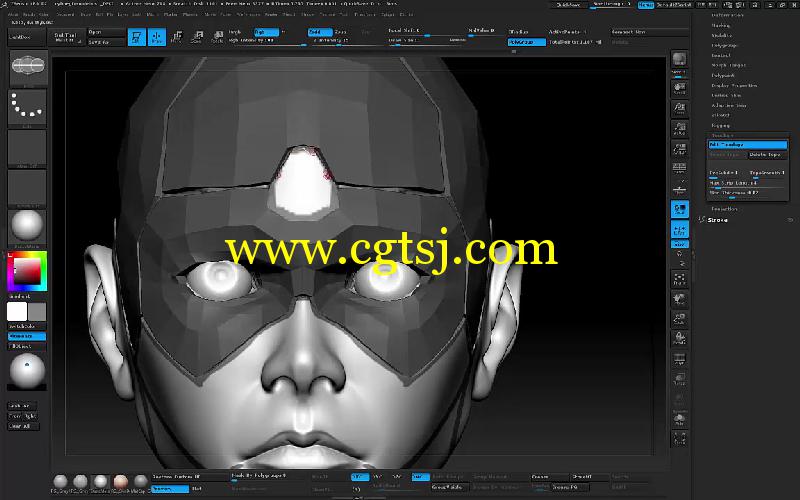
Task: Click the light direction sphere
Action: point(27,370)
